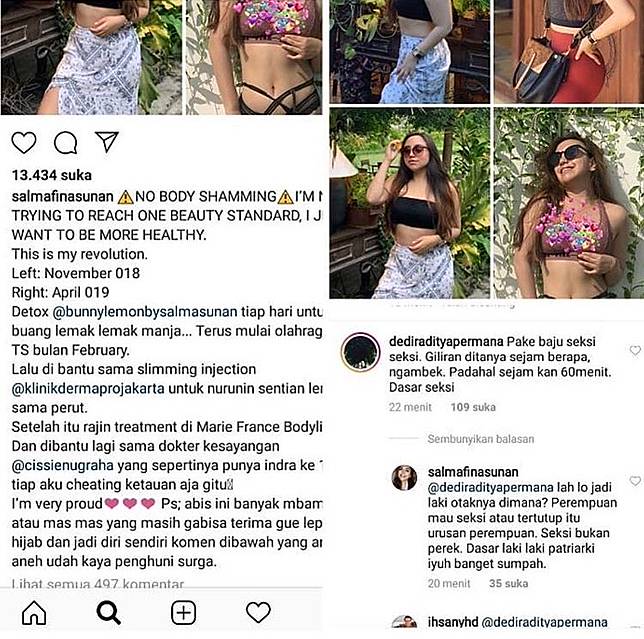
Task: View 109 suka on first comment
Action: pos(473,407)
